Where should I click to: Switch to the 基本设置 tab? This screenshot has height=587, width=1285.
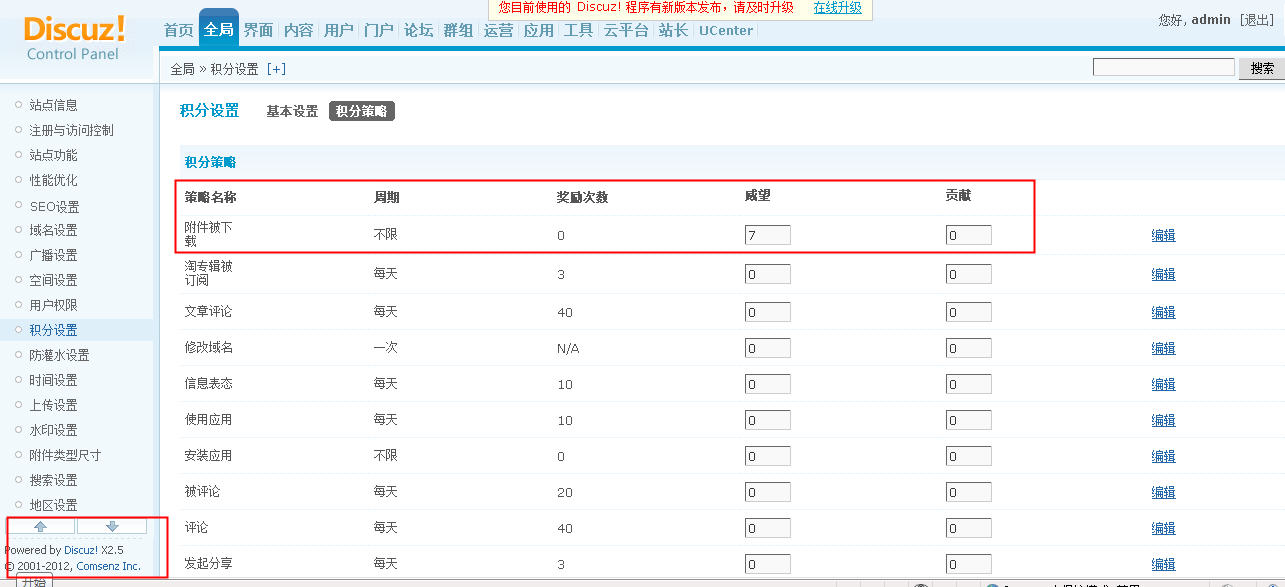point(292,111)
